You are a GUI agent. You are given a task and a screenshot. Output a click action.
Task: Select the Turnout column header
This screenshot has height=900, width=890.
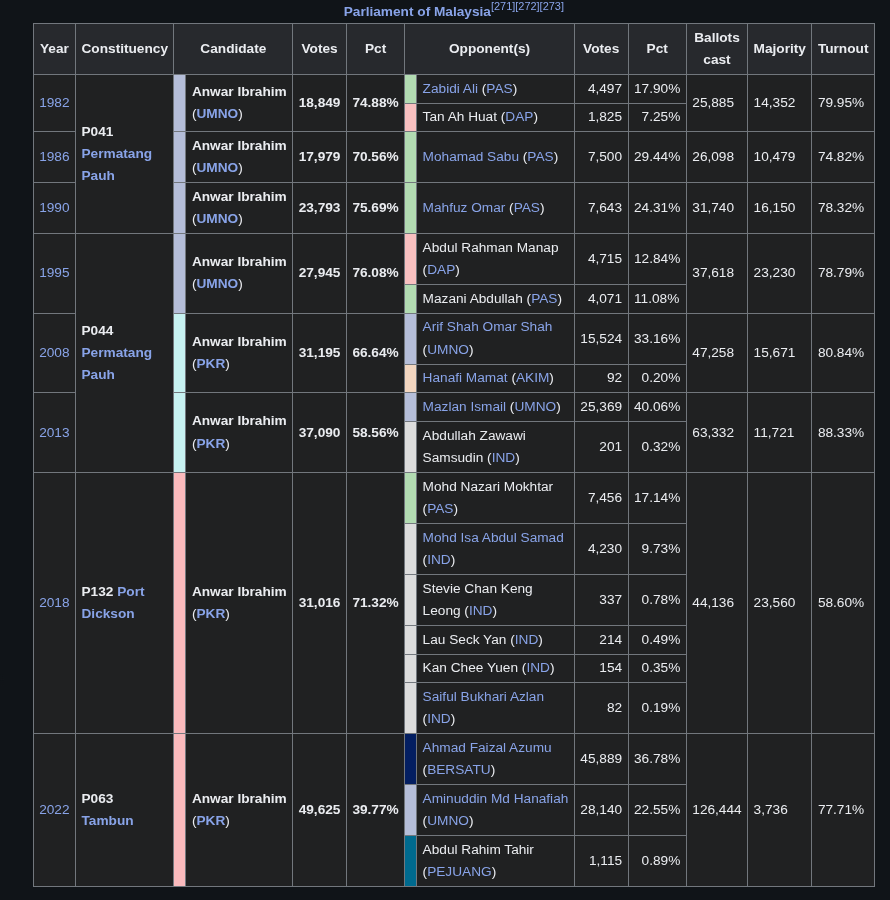click(843, 49)
